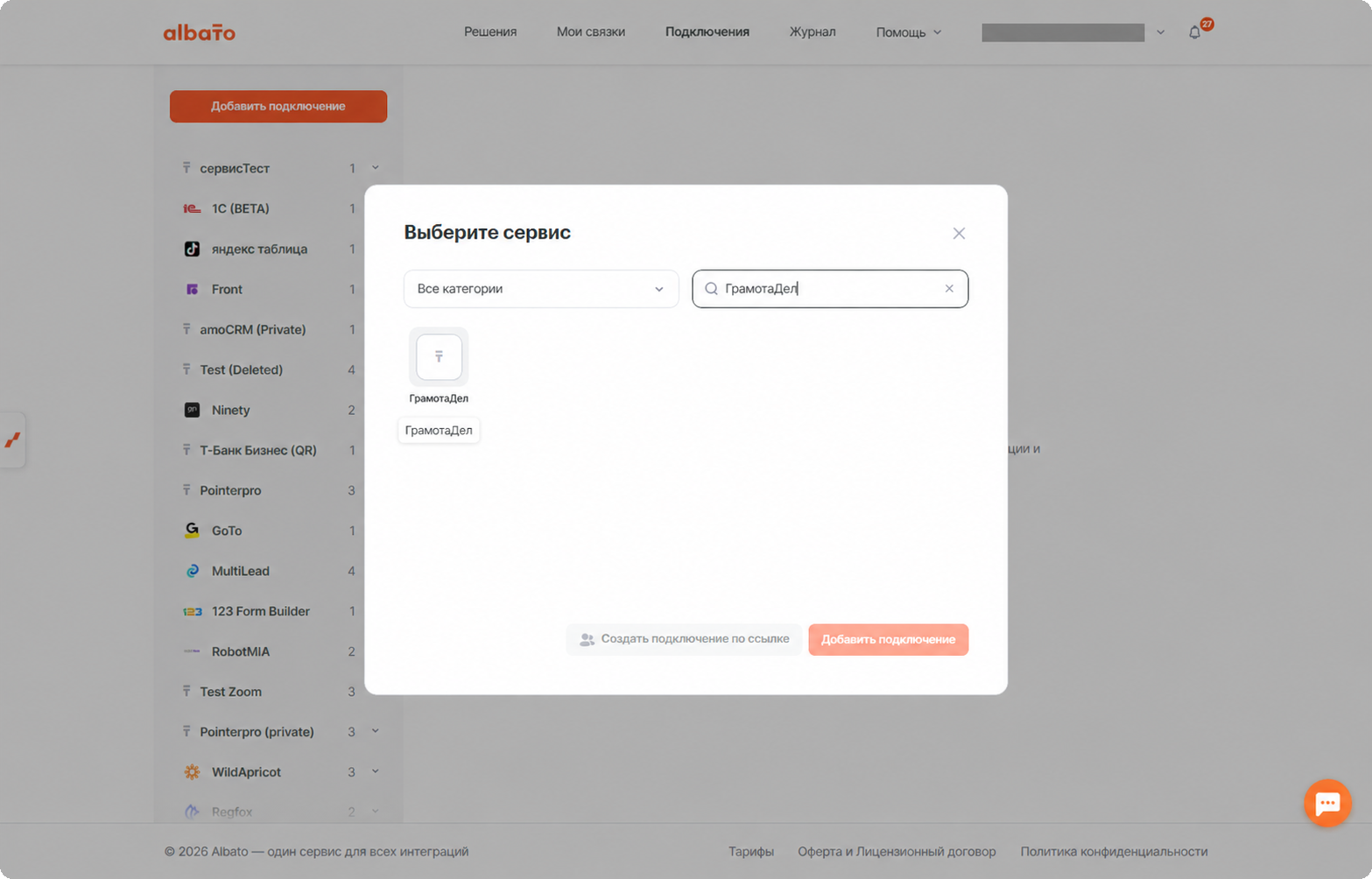The image size is (1372, 879).
Task: Clear the search field with X
Action: (949, 289)
